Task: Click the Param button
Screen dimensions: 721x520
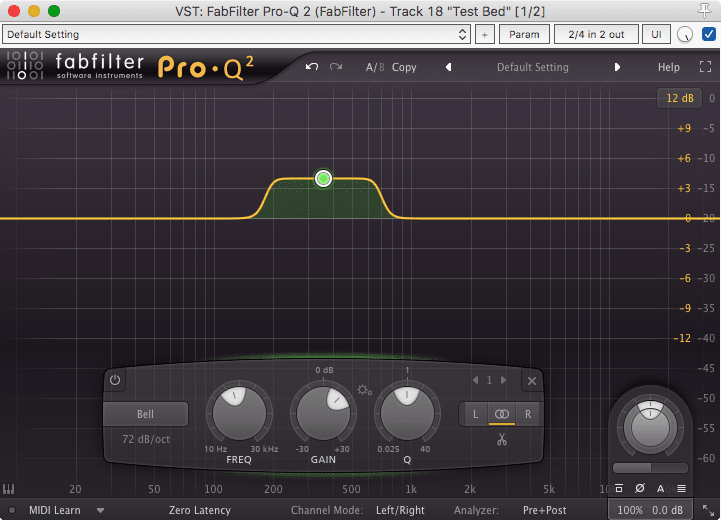Action: pos(525,35)
